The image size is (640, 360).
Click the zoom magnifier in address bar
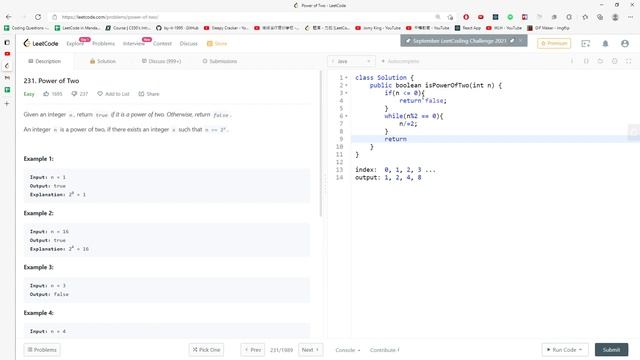438,17
